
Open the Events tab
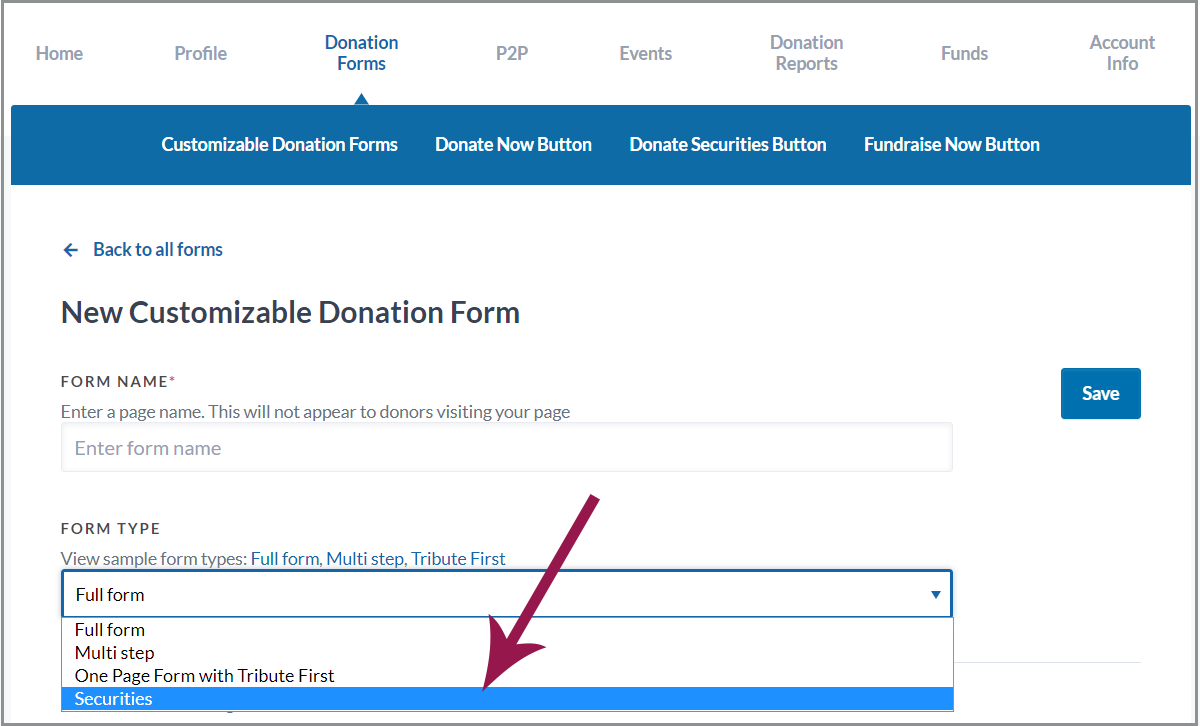click(x=645, y=53)
